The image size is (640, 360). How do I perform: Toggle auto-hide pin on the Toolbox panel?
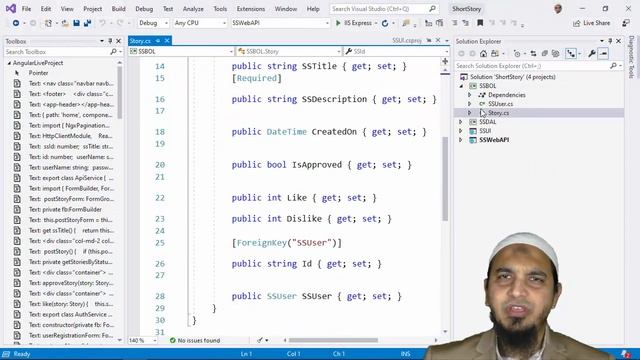[110, 41]
